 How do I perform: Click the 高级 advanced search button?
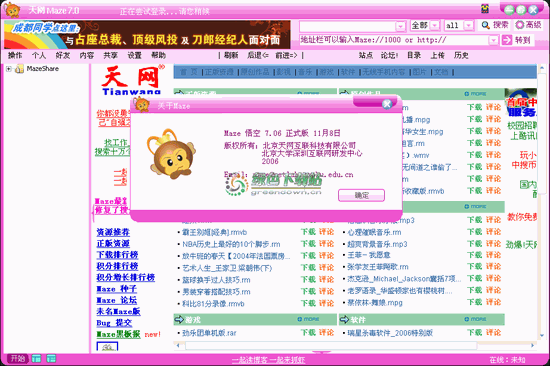[x=529, y=25]
